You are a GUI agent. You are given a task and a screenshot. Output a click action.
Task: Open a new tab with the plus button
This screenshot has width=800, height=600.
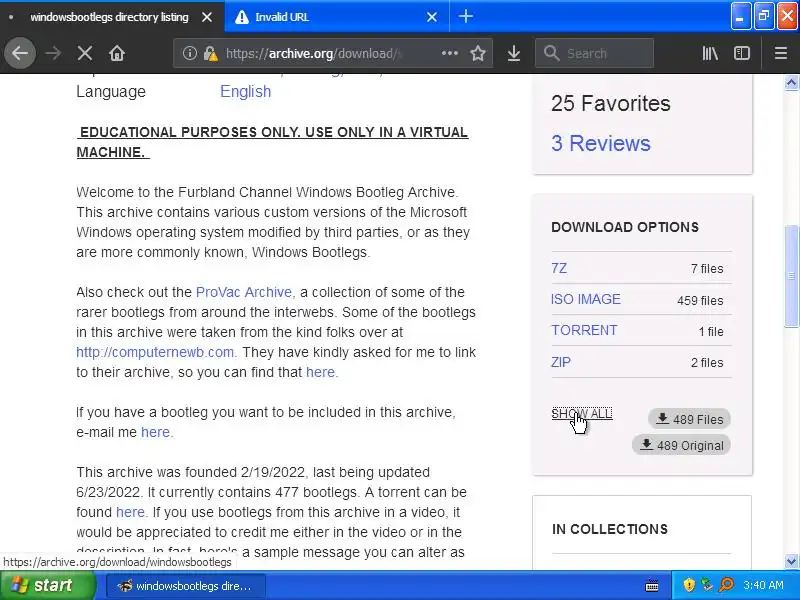pyautogui.click(x=465, y=16)
